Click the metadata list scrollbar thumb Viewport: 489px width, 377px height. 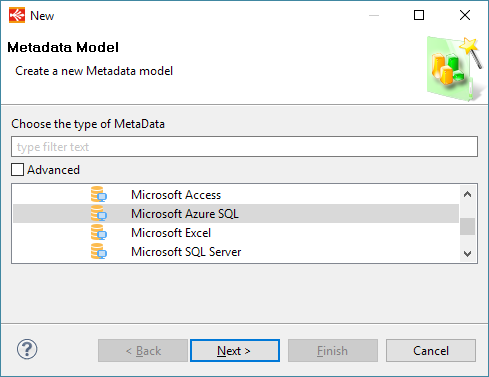[467, 227]
